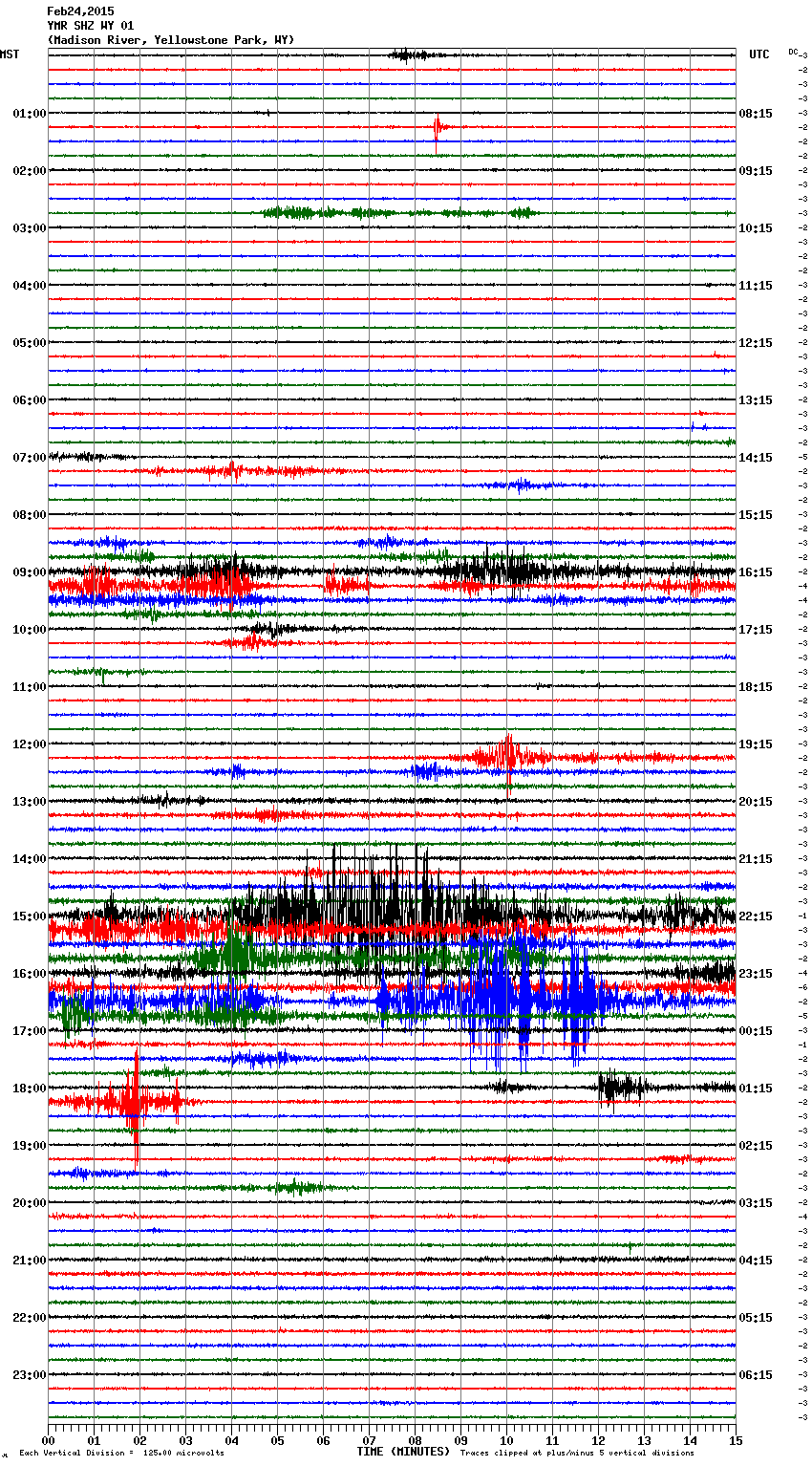Select the 02:00 MST row label
812x1466 pixels.
click(x=30, y=170)
